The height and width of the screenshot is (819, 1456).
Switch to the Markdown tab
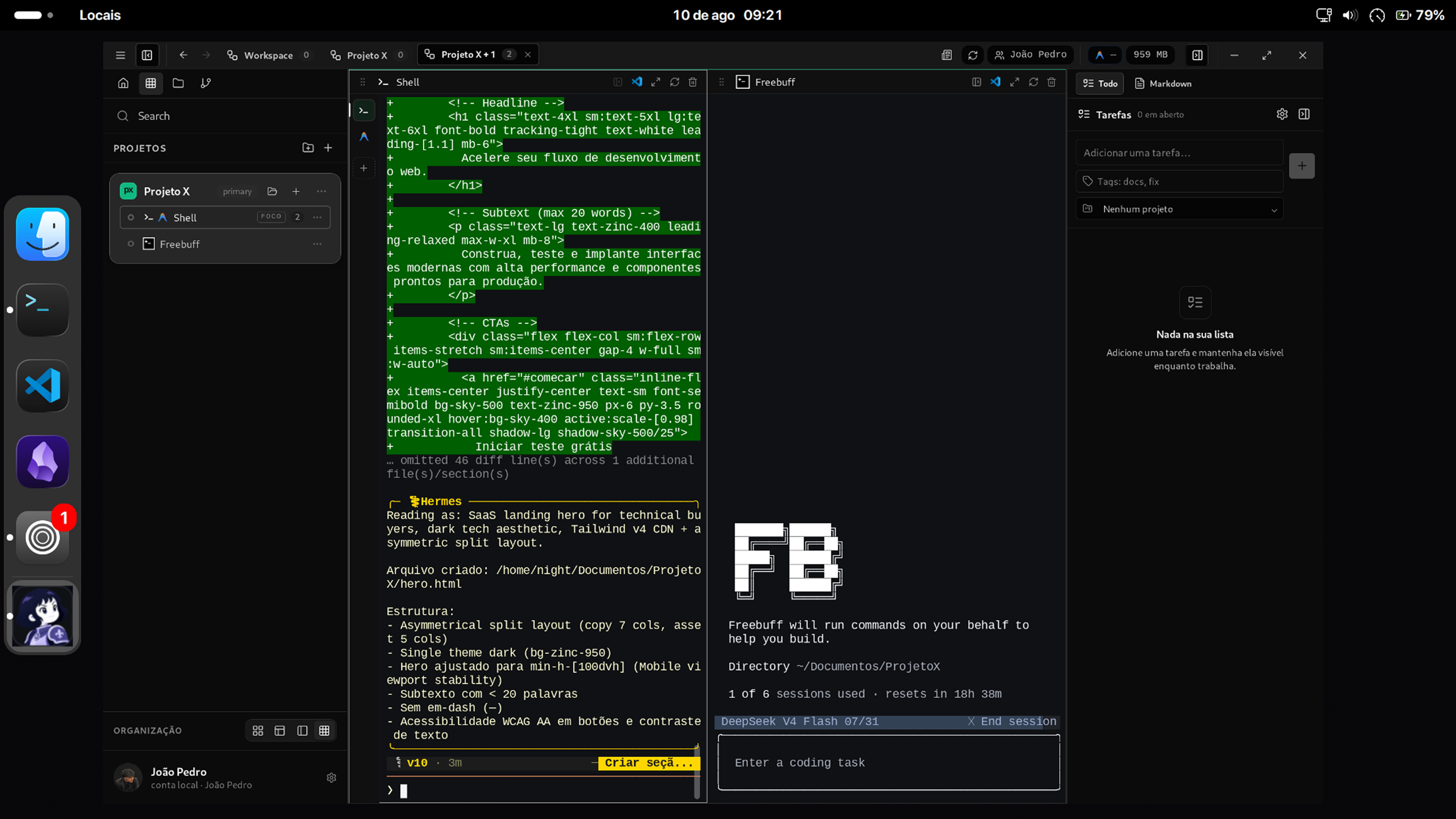coord(1163,84)
